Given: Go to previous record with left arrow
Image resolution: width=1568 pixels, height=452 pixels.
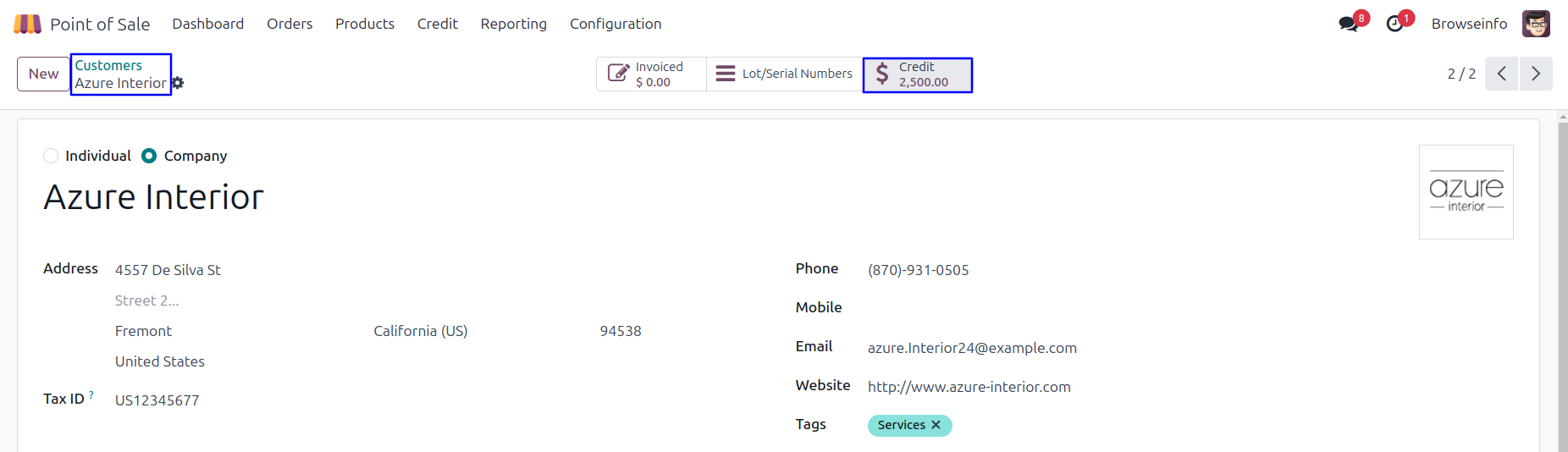Looking at the screenshot, I should (1501, 74).
